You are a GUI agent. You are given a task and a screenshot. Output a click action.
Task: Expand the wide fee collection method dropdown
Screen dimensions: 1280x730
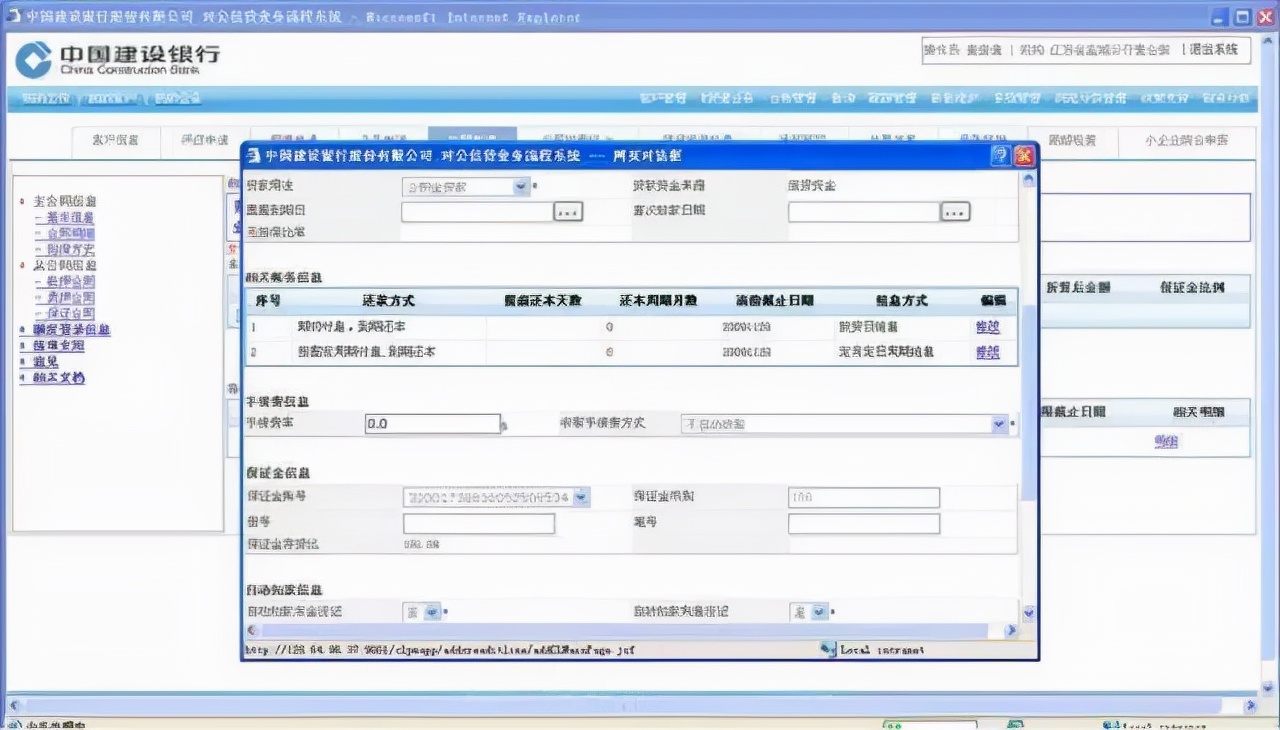[998, 424]
